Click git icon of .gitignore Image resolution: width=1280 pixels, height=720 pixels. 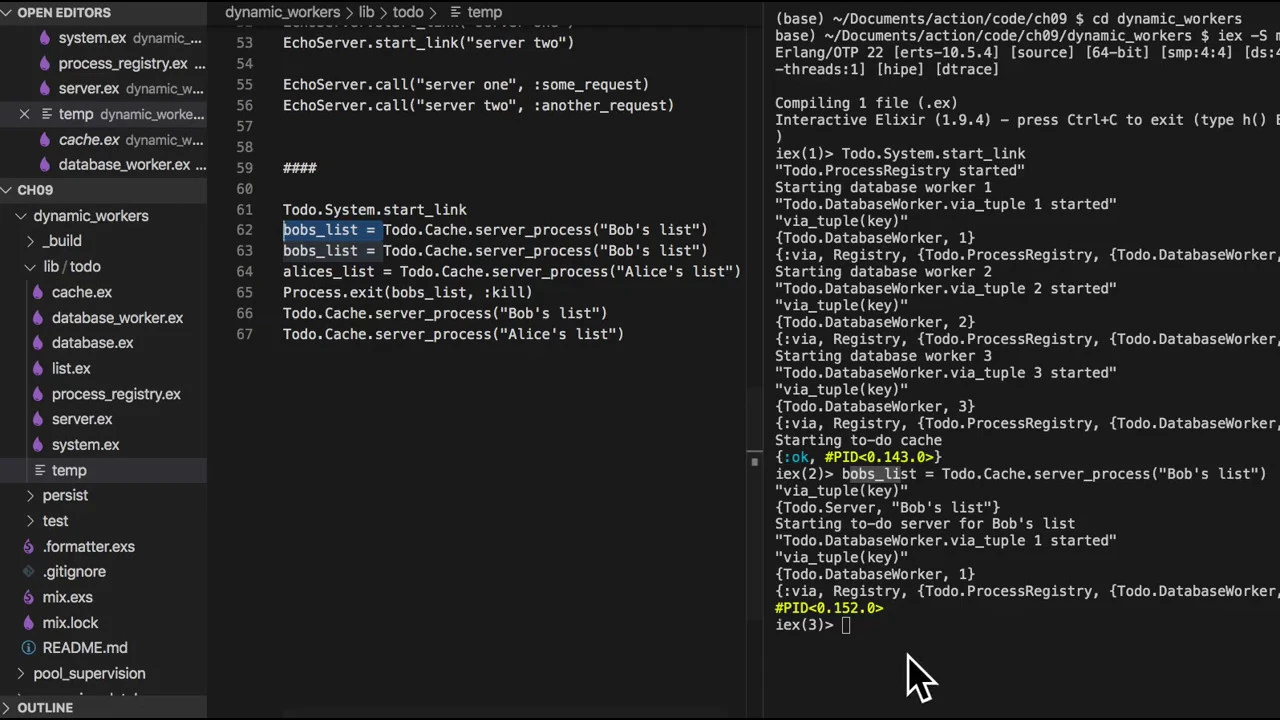coord(28,572)
